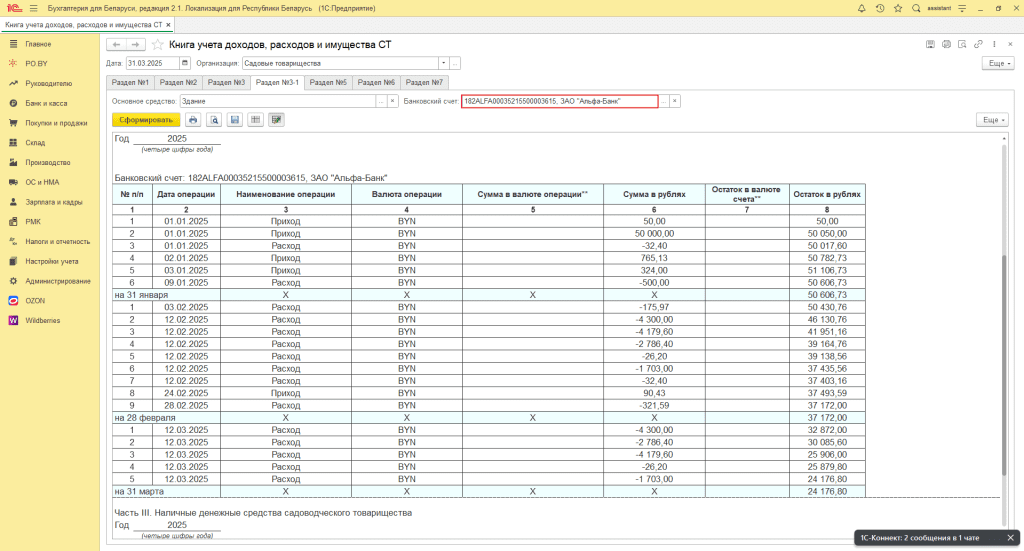Switch to Раздел №2 tab
The image size is (1024, 551).
pos(178,82)
